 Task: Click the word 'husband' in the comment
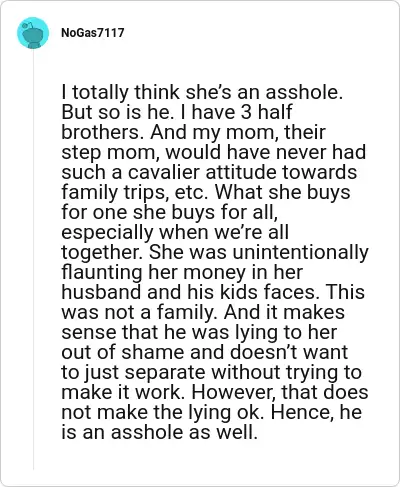[102, 292]
